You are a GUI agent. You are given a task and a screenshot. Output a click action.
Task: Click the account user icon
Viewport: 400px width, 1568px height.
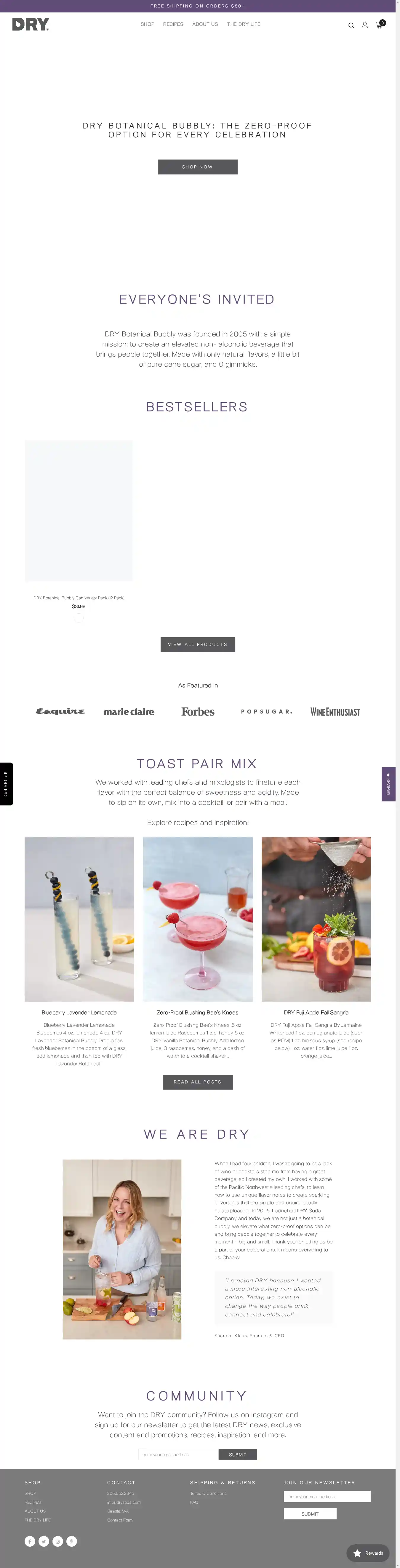(365, 25)
